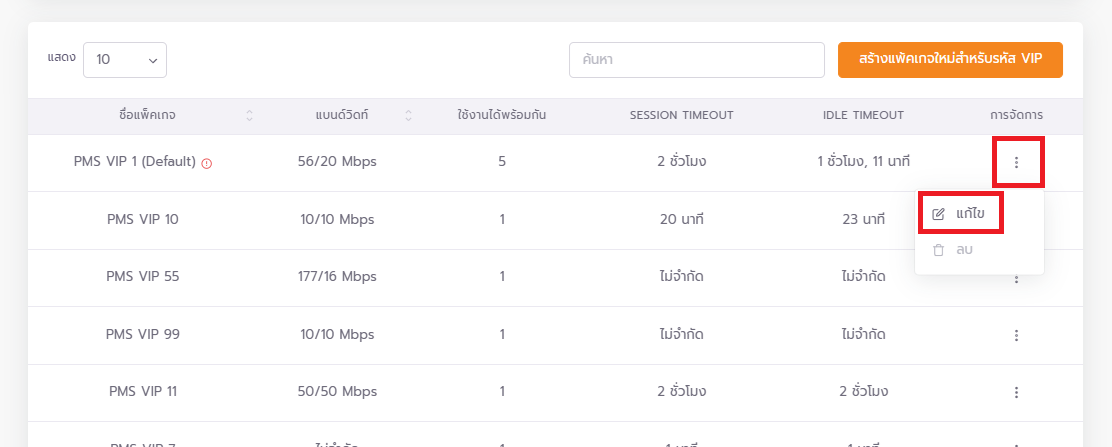This screenshot has width=1112, height=447.
Task: Open the actions menu for PMS VIP 1 (Default)
Action: (x=1017, y=162)
